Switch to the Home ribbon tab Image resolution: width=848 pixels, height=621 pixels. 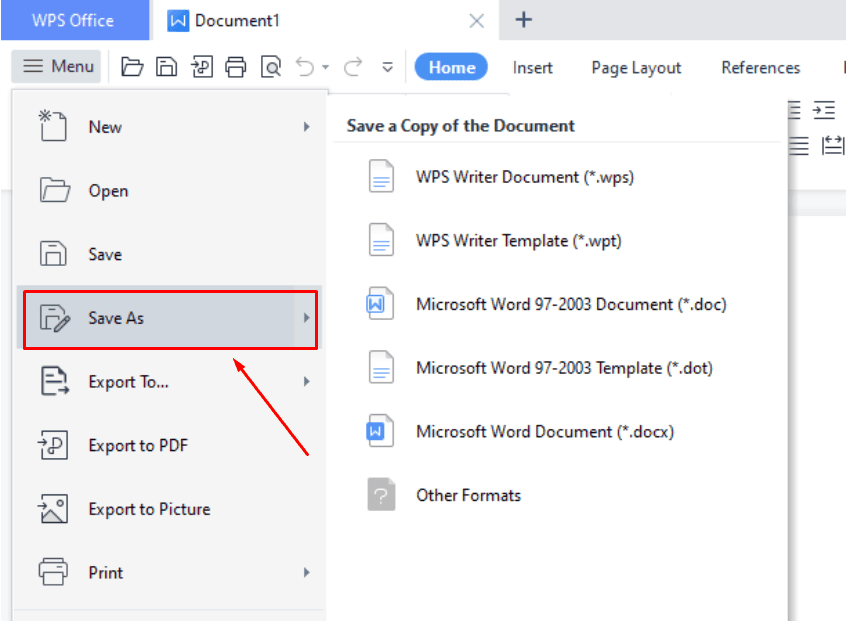(x=452, y=67)
